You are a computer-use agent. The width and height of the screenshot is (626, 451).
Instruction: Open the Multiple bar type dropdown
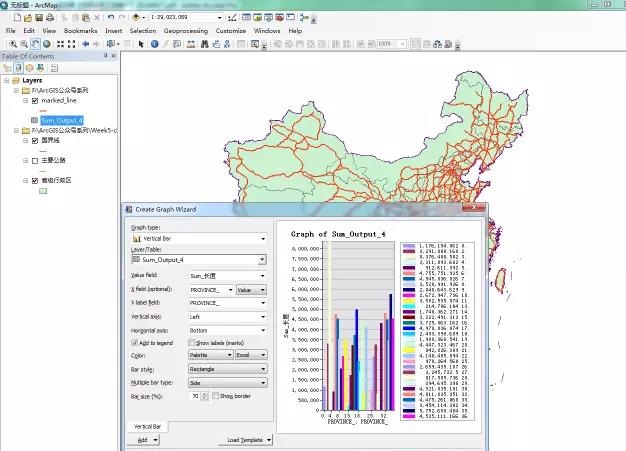(228, 383)
